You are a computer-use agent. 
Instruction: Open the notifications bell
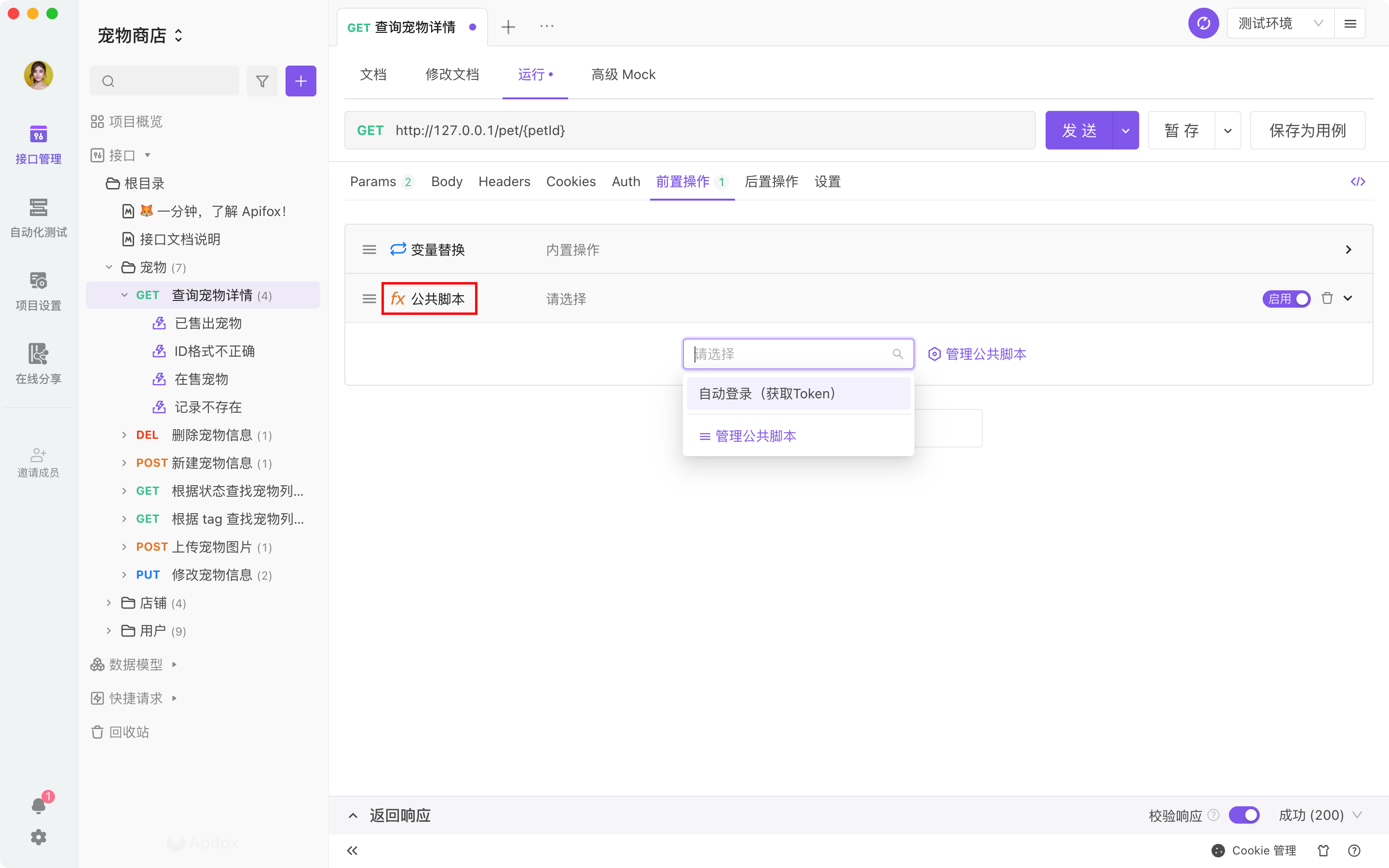tap(39, 805)
